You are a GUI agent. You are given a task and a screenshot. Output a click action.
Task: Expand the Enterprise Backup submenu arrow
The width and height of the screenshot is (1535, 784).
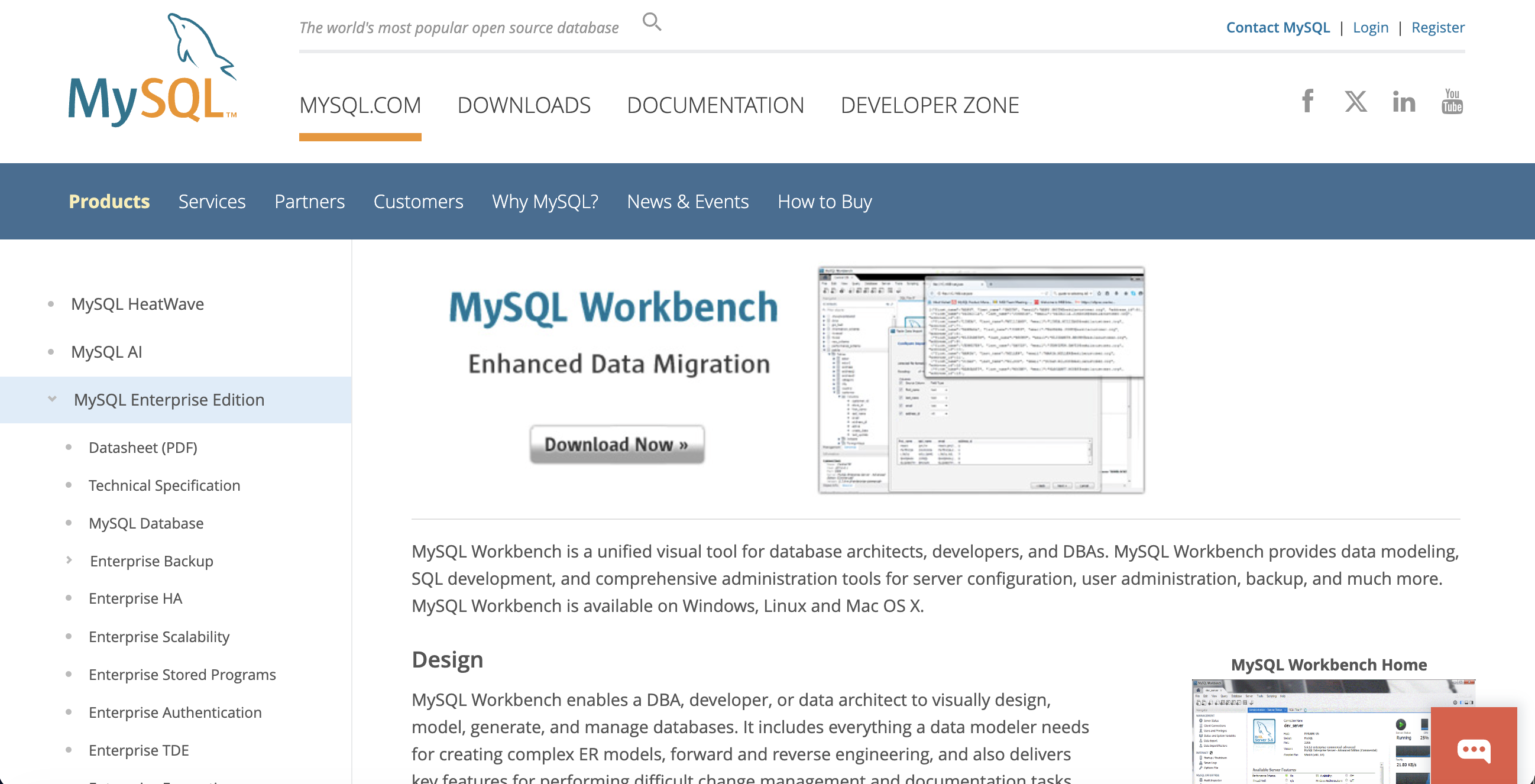click(x=69, y=560)
